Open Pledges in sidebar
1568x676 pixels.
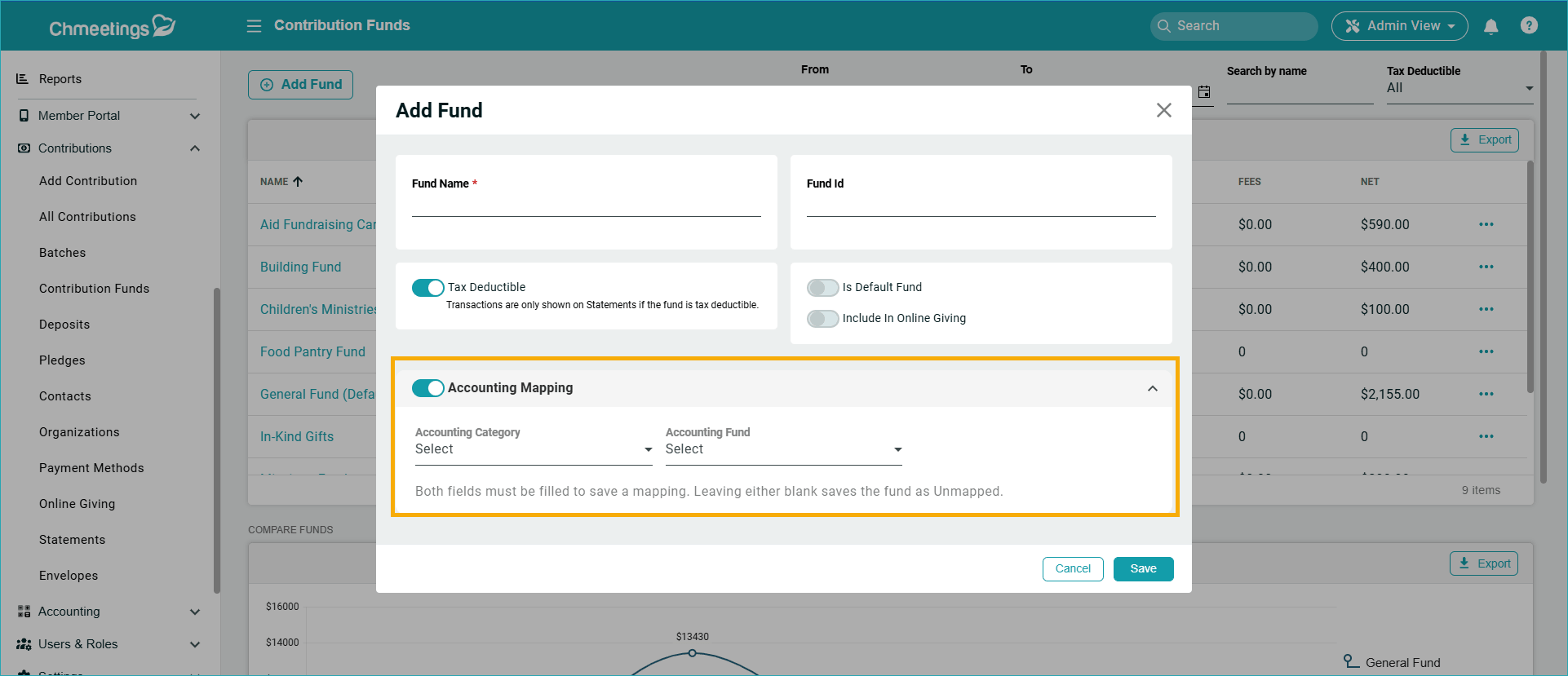point(62,360)
